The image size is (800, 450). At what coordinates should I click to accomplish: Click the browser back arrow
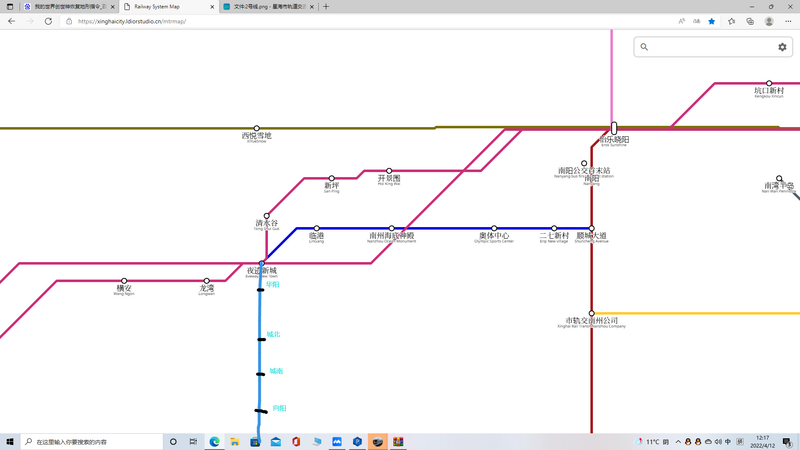point(12,21)
